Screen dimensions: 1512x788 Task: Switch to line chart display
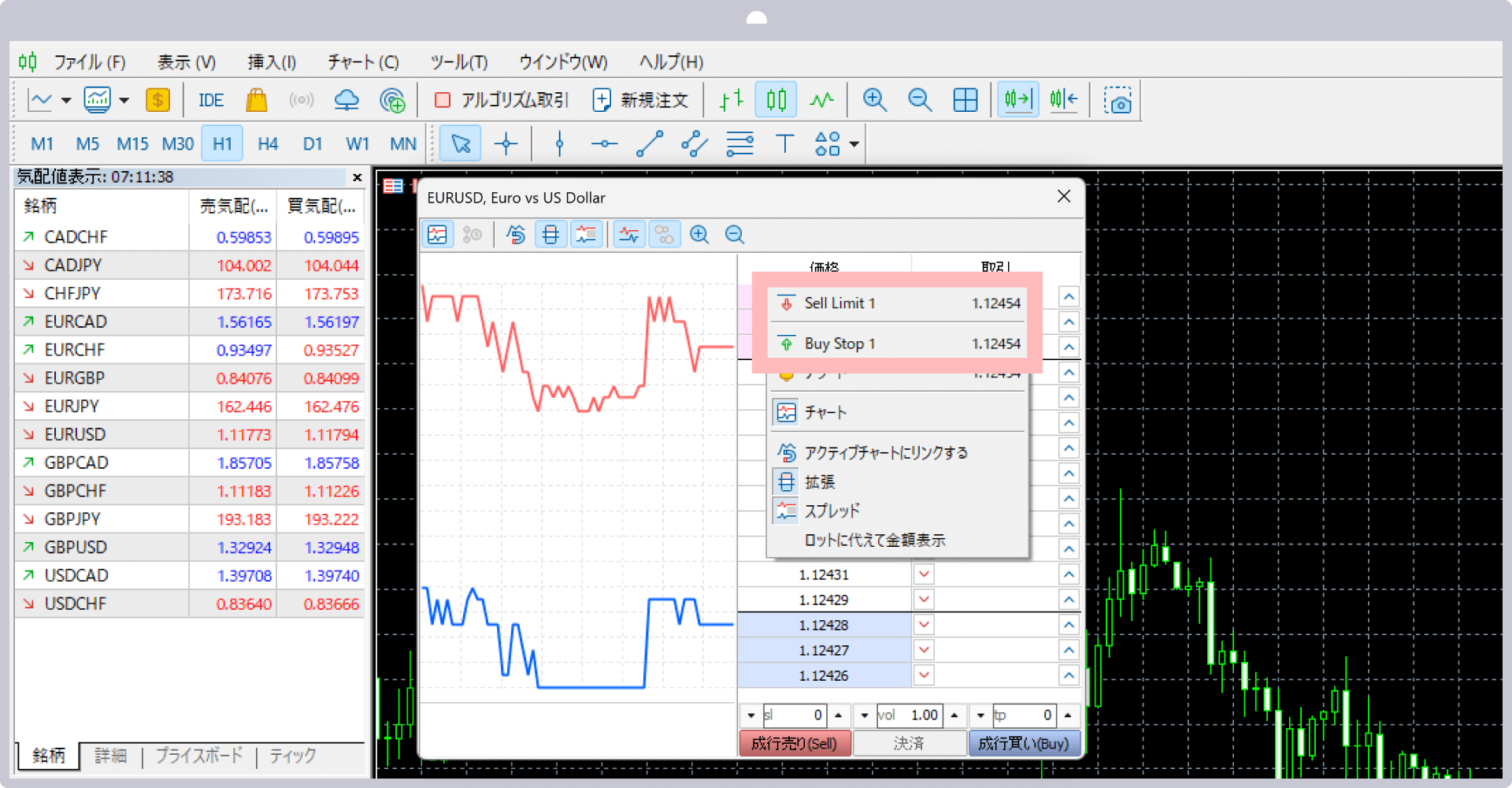(822, 99)
